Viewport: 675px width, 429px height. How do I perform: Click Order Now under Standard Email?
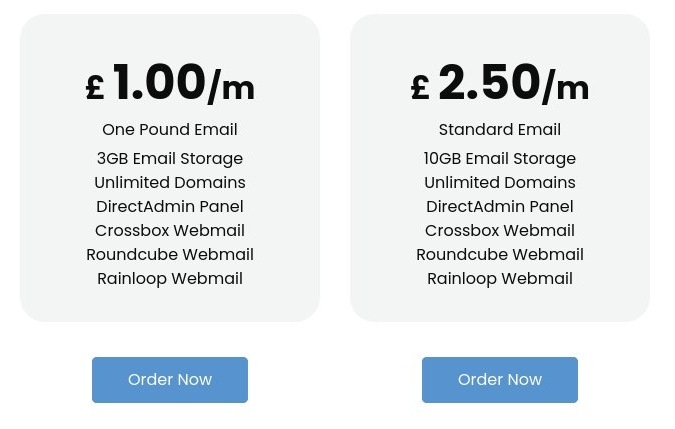coord(500,380)
